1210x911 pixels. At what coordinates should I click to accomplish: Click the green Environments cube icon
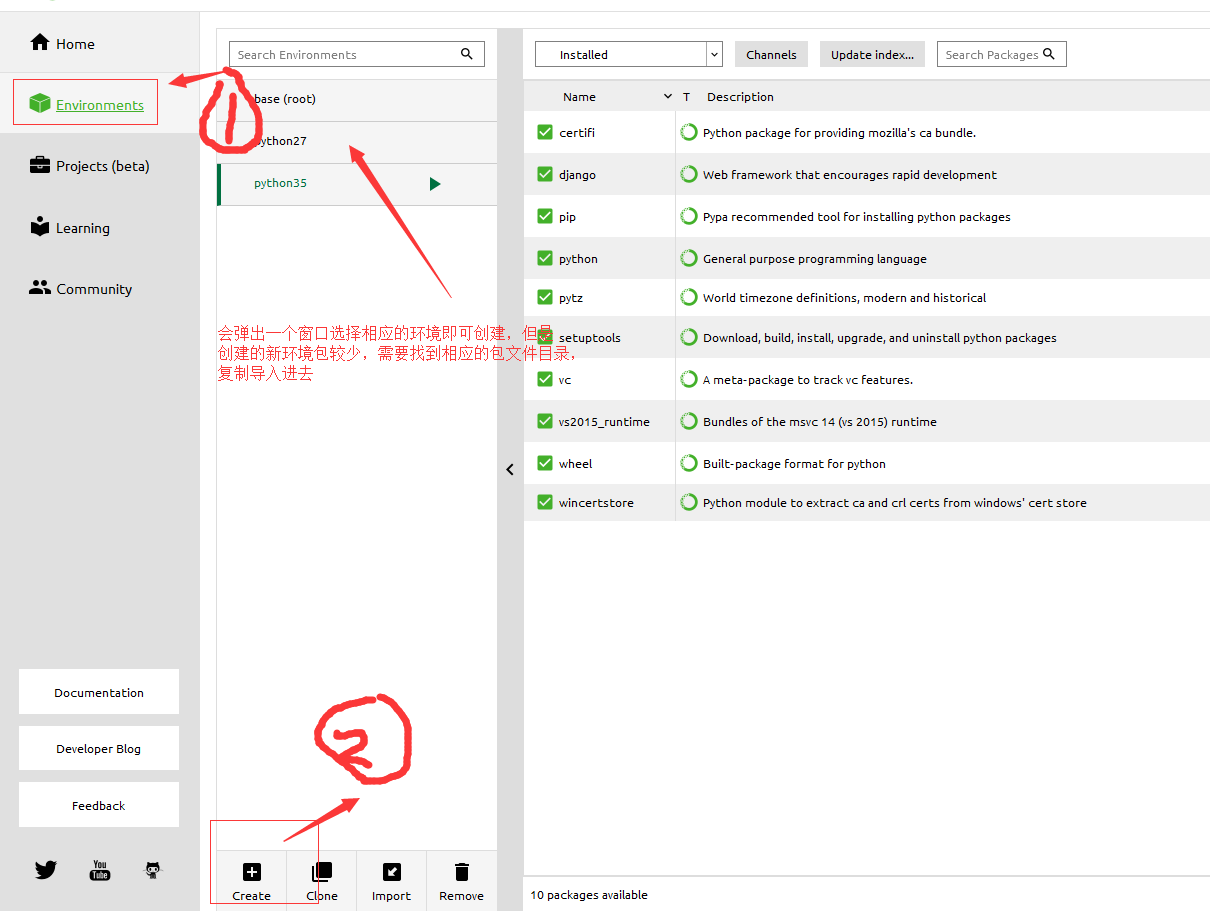coord(40,103)
